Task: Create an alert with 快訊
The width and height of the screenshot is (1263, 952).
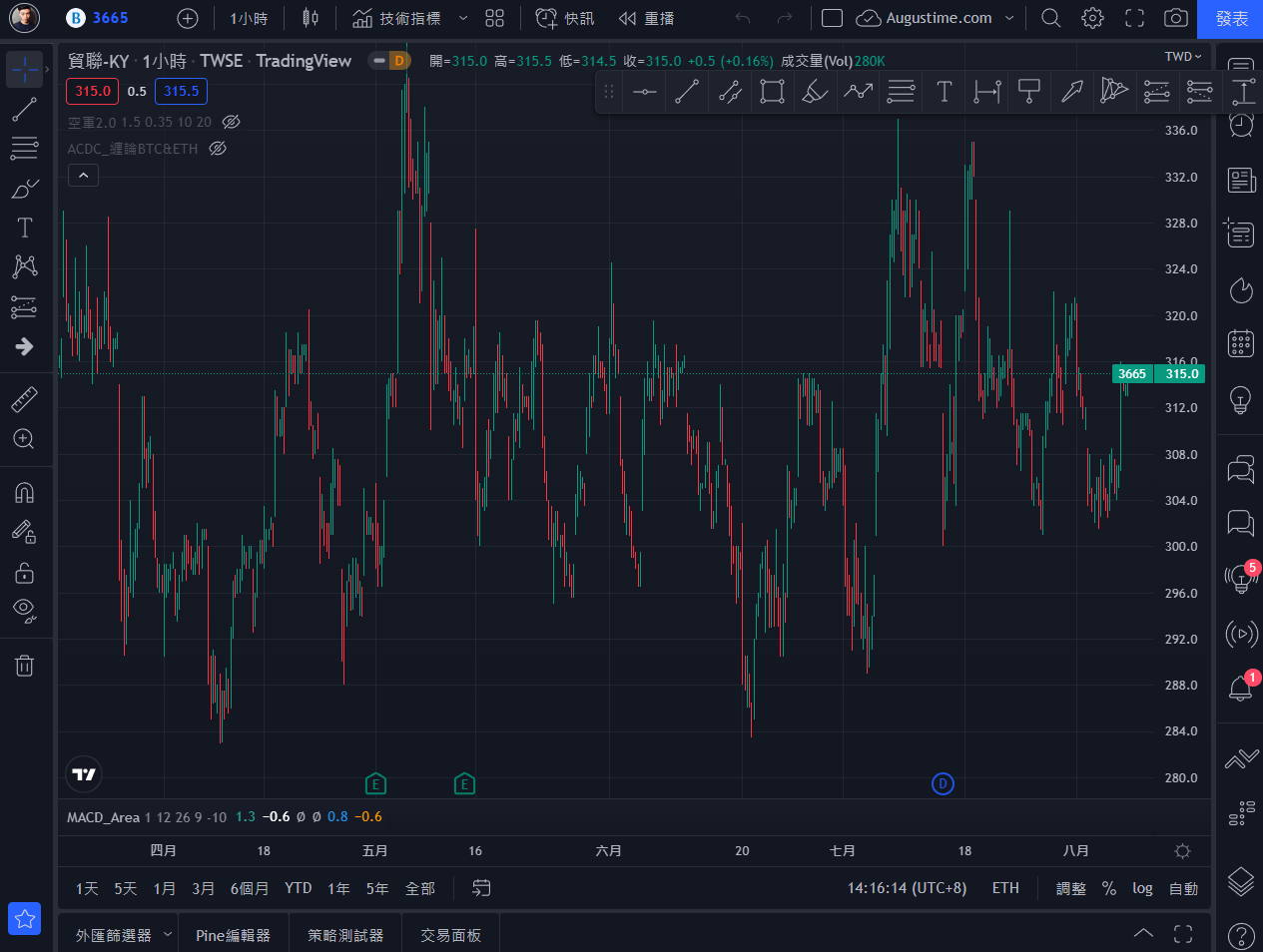Action: 565,18
